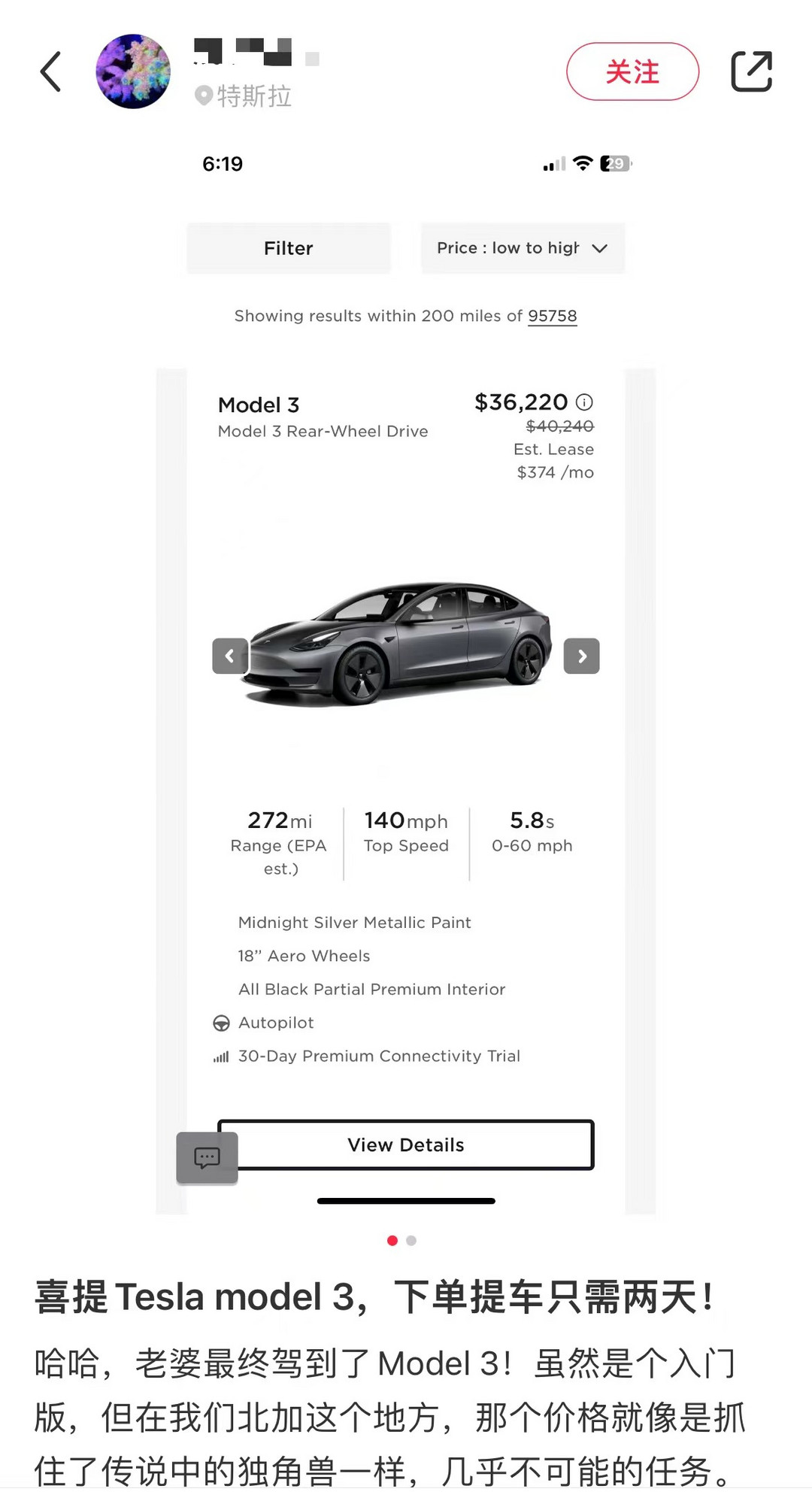Show next car photo with right arrow
This screenshot has width=812, height=1504.
pyautogui.click(x=581, y=656)
